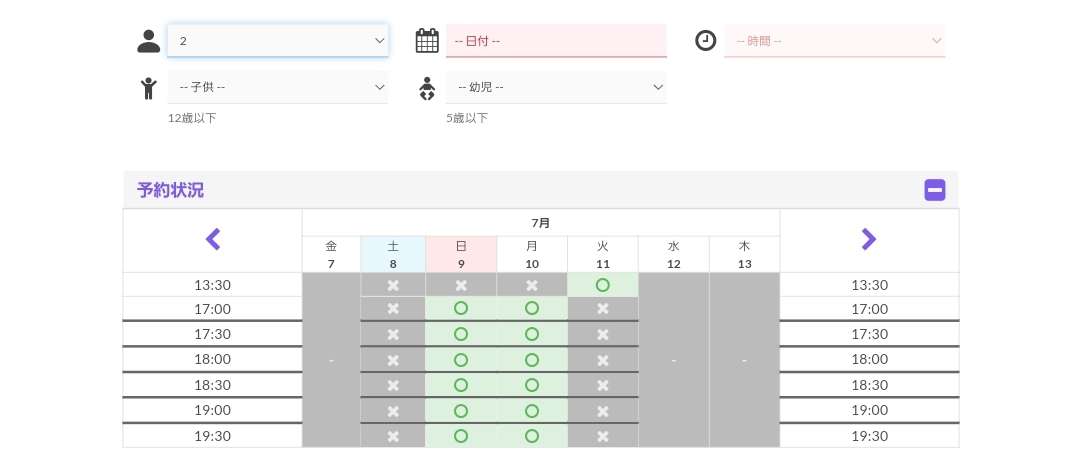
Task: Click the infant baby icon
Action: click(427, 88)
